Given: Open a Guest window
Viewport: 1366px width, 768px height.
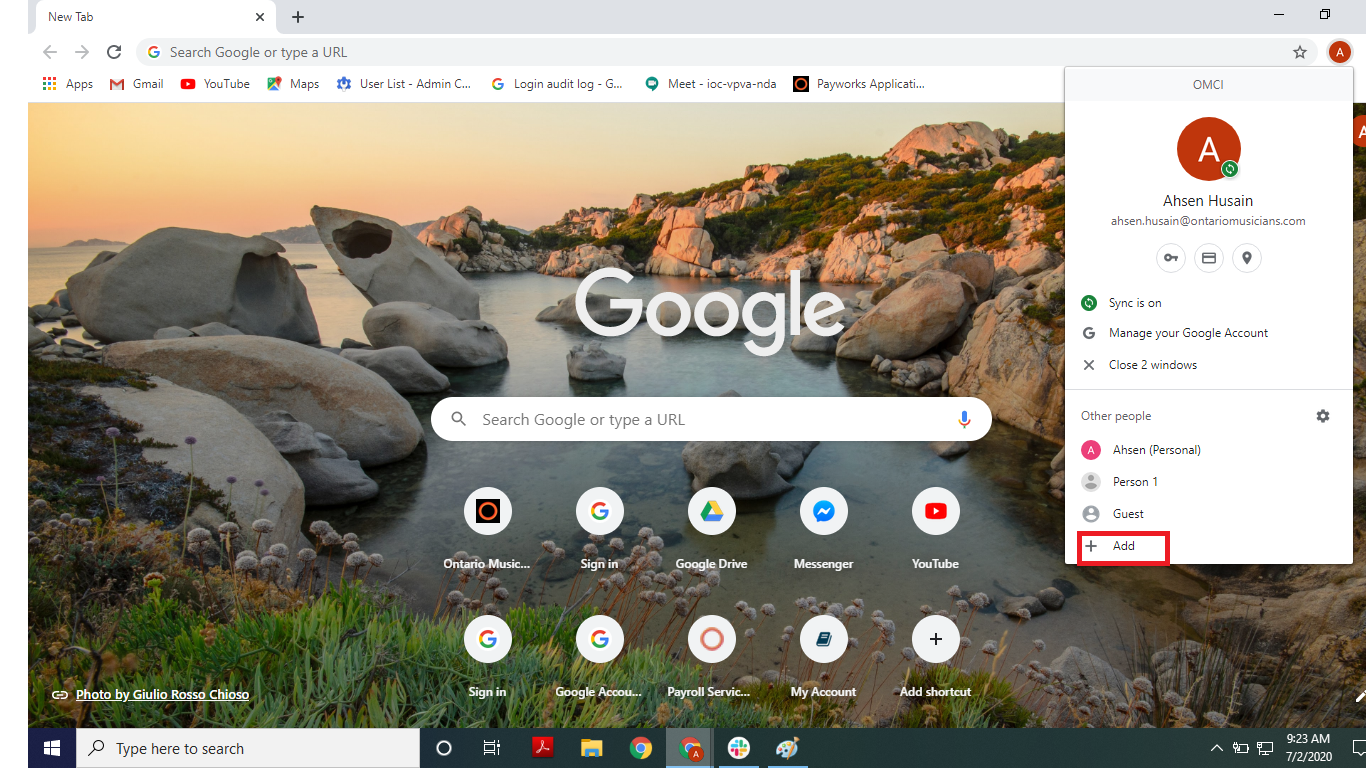Looking at the screenshot, I should tap(1209, 514).
